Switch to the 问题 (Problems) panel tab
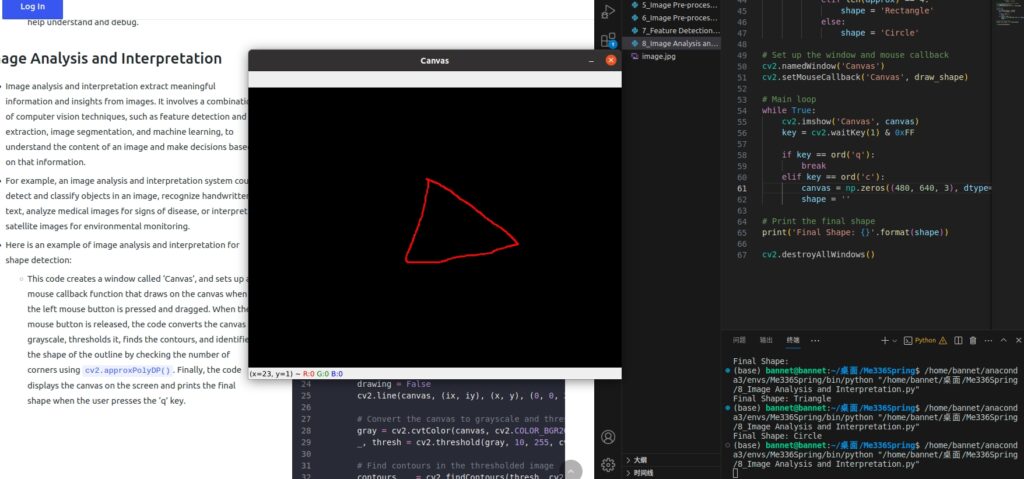The image size is (1024, 479). [x=739, y=340]
